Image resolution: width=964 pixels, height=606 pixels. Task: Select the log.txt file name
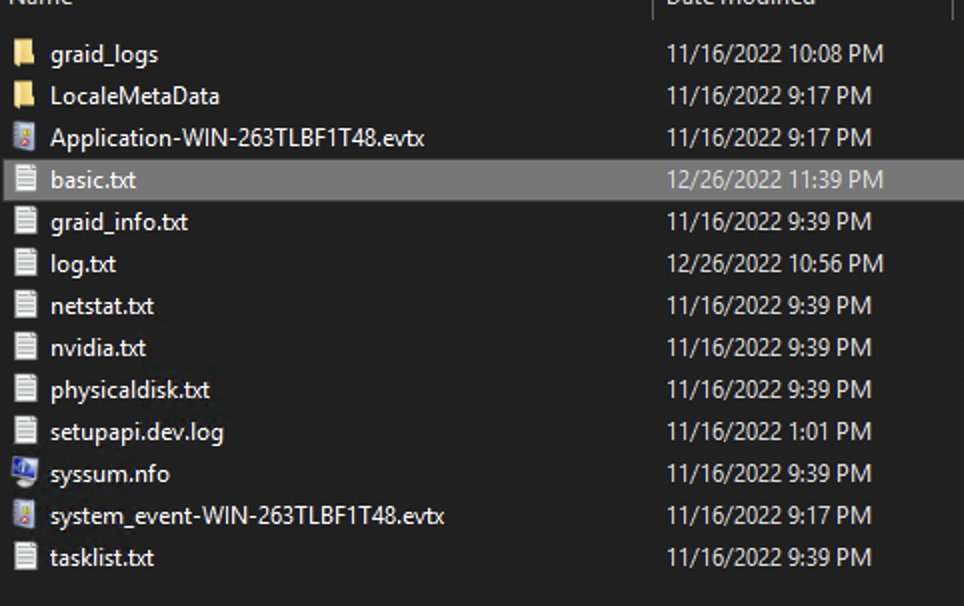point(83,264)
